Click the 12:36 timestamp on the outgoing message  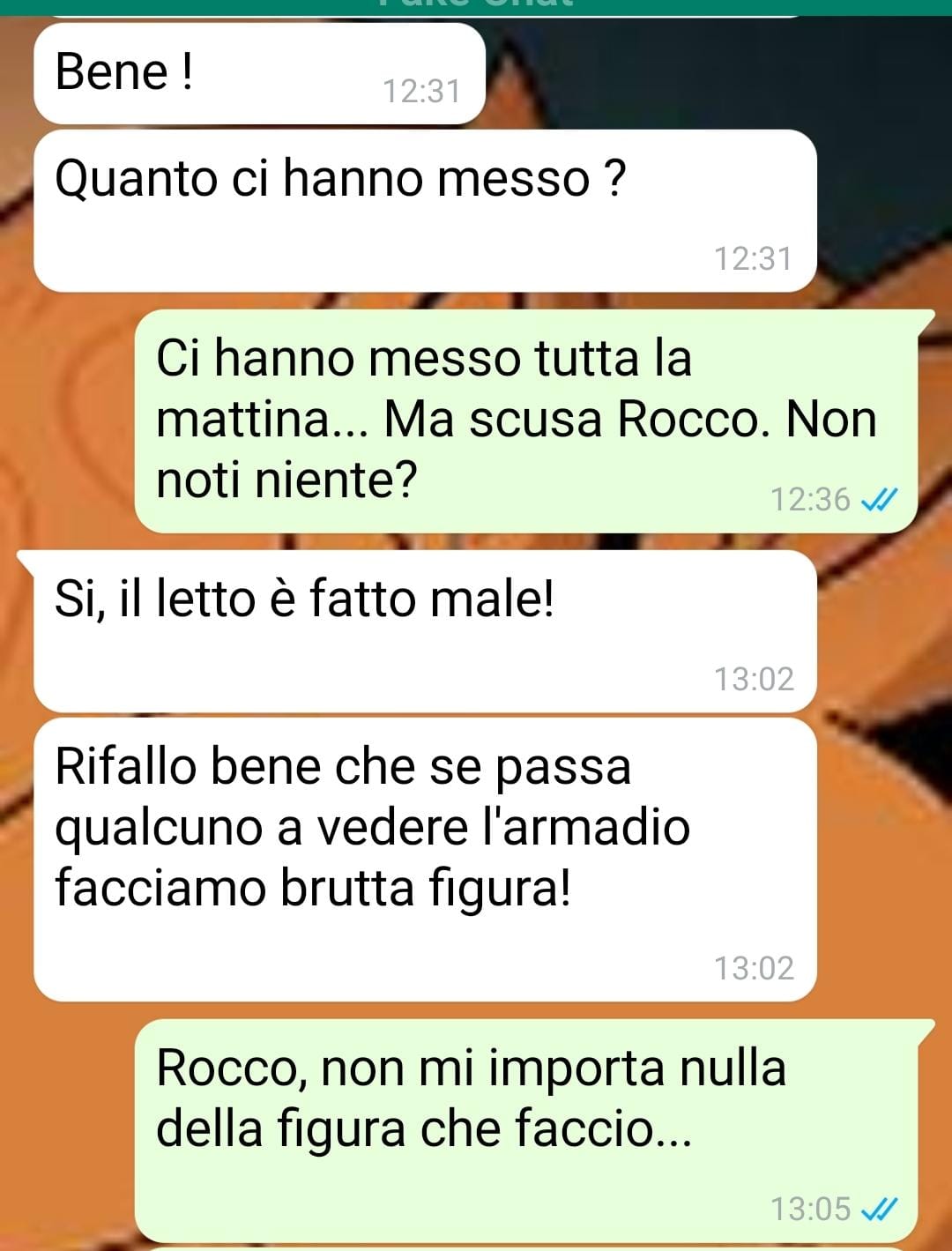(810, 500)
